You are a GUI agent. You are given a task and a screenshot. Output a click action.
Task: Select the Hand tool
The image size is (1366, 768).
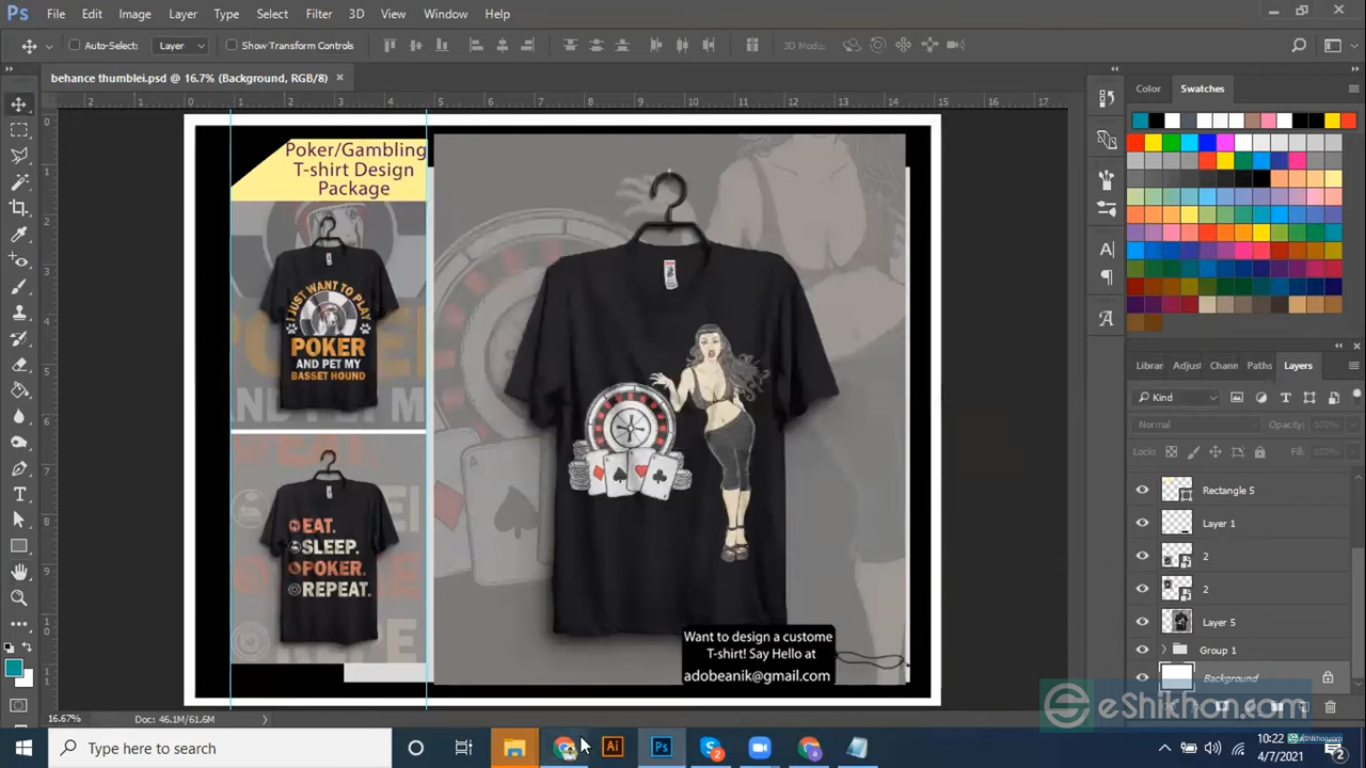(19, 572)
